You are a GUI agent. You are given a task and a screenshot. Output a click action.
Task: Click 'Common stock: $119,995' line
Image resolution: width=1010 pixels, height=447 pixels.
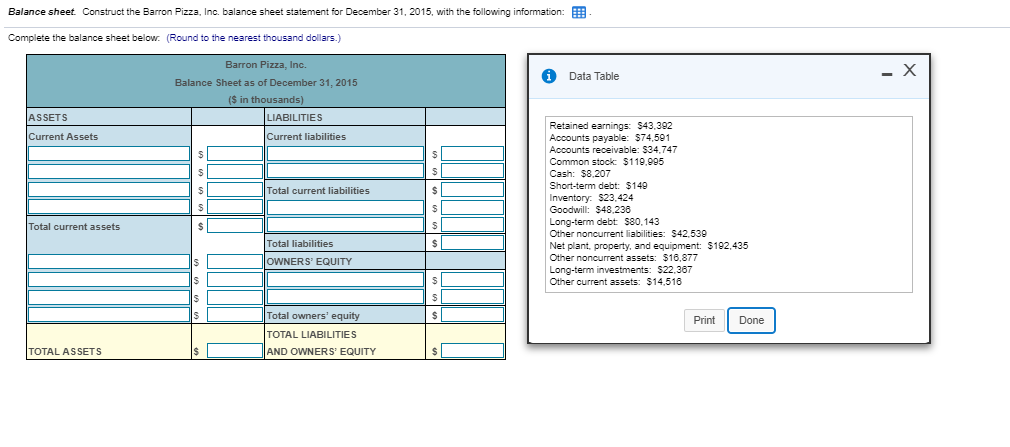coord(606,162)
